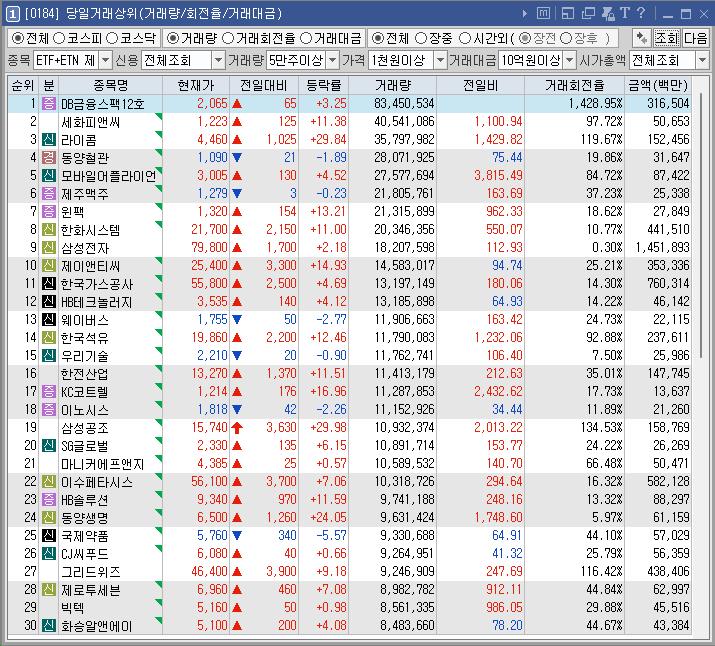Select the 거래회전율 ranking radio button
This screenshot has height=646, width=715.
point(228,38)
